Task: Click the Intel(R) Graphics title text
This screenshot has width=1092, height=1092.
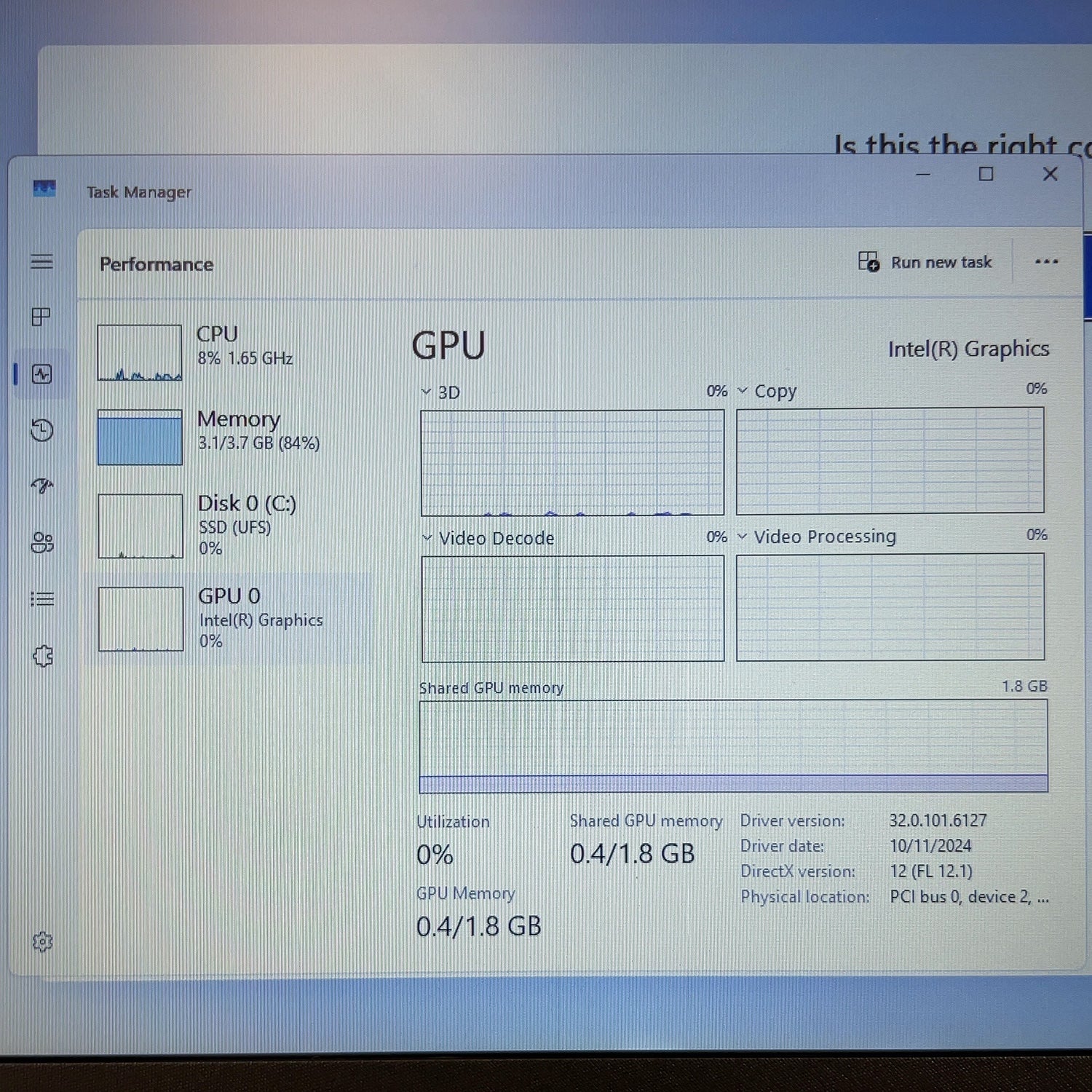Action: click(968, 349)
